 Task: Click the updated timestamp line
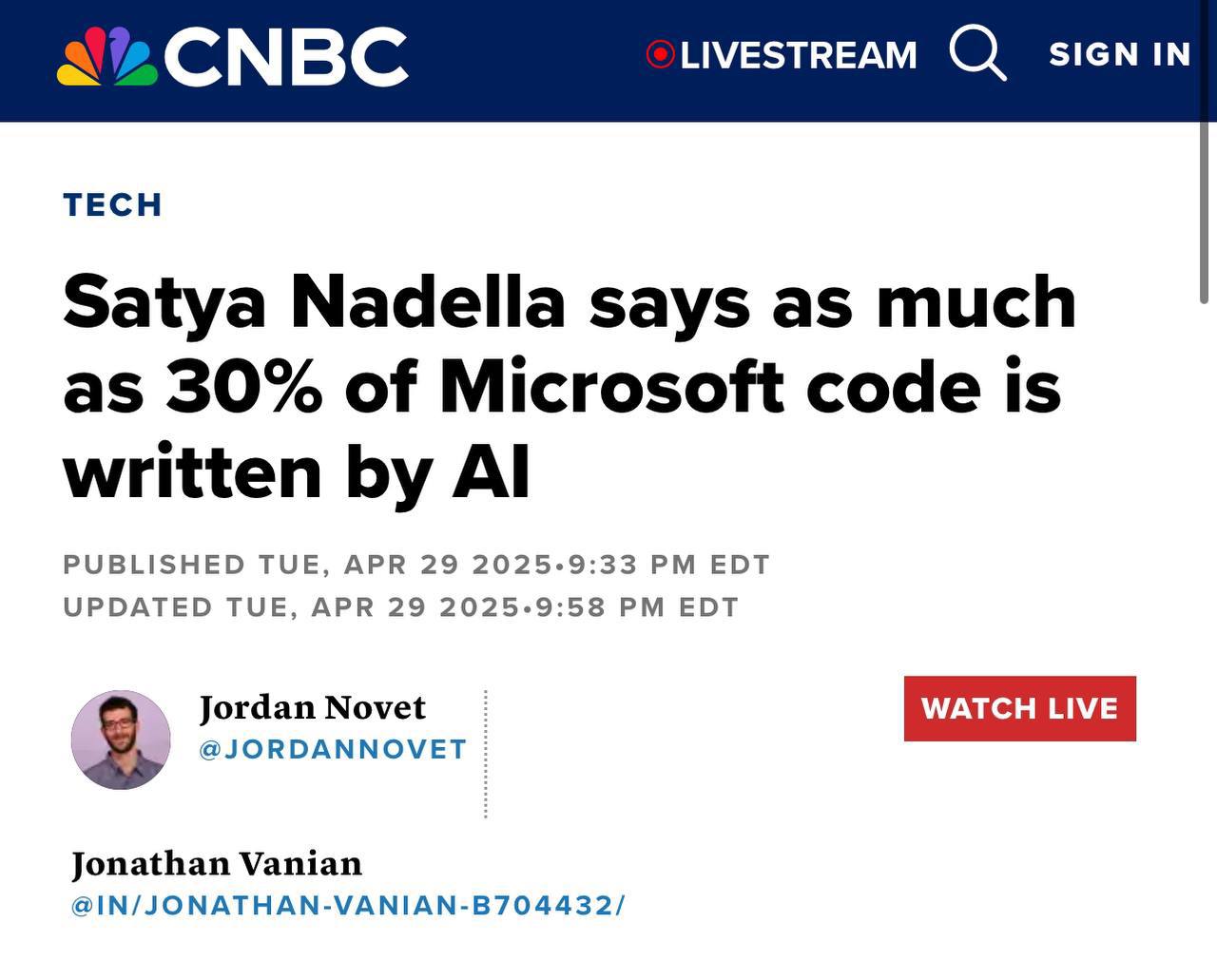[x=400, y=607]
